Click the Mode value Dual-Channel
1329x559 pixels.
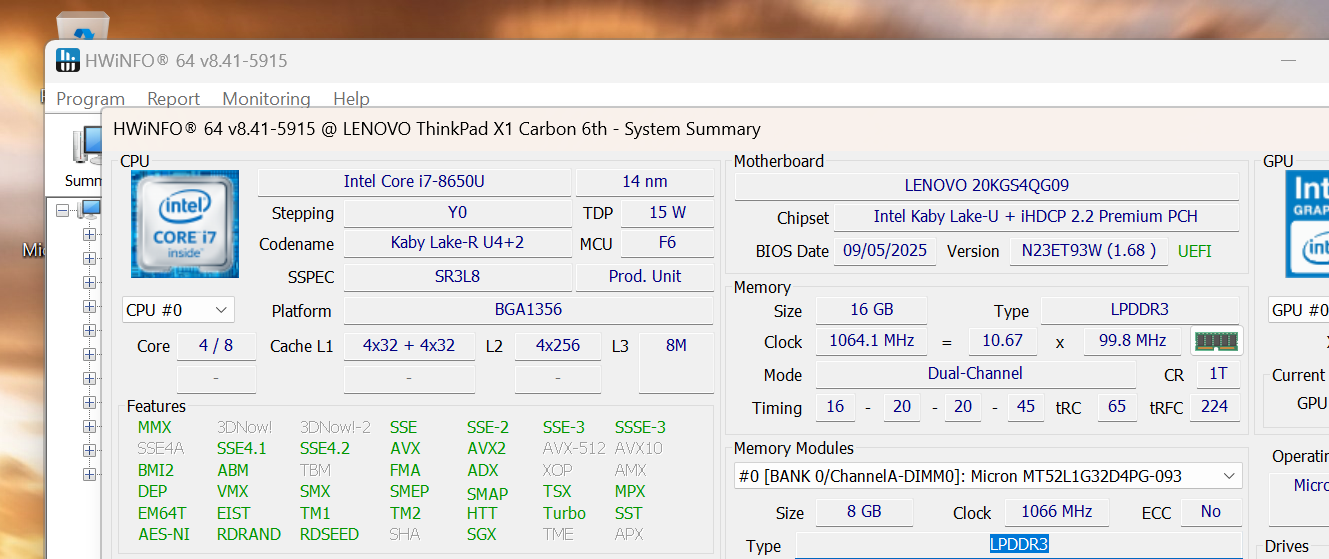975,374
